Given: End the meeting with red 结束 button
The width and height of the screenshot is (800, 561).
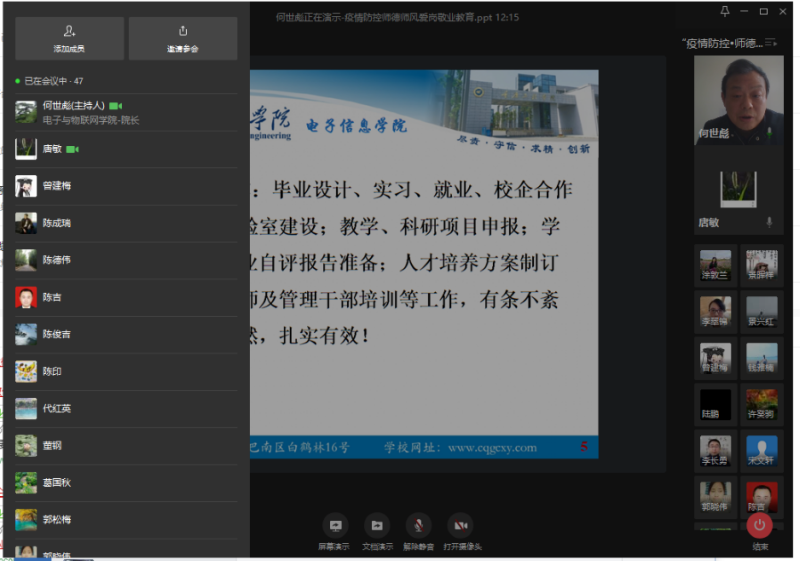Looking at the screenshot, I should click(x=760, y=525).
